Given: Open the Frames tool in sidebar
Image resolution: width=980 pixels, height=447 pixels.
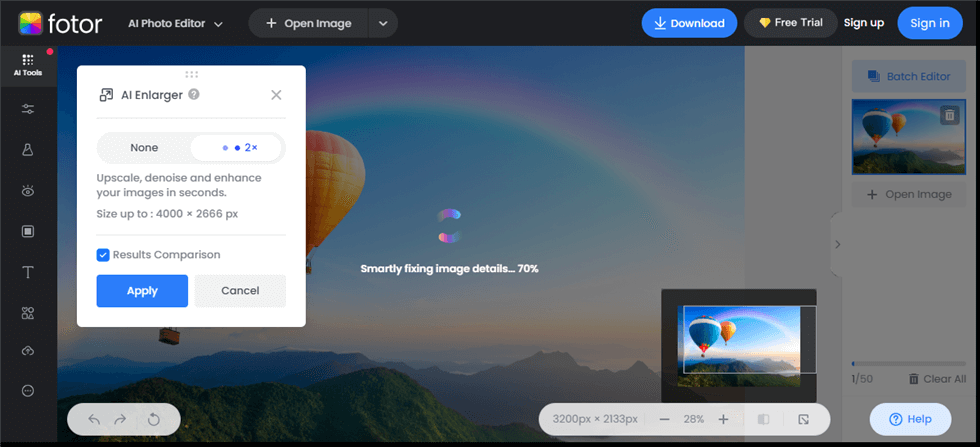Looking at the screenshot, I should (x=28, y=231).
